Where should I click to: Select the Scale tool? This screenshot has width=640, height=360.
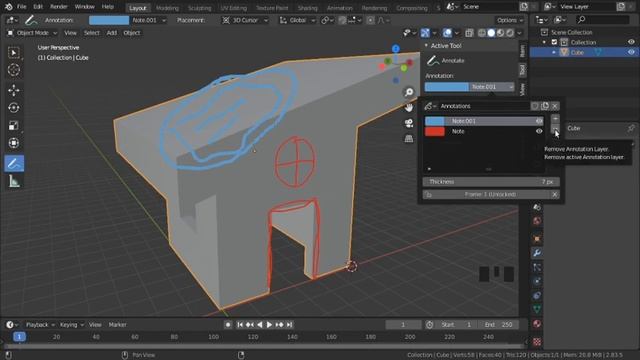tap(14, 125)
